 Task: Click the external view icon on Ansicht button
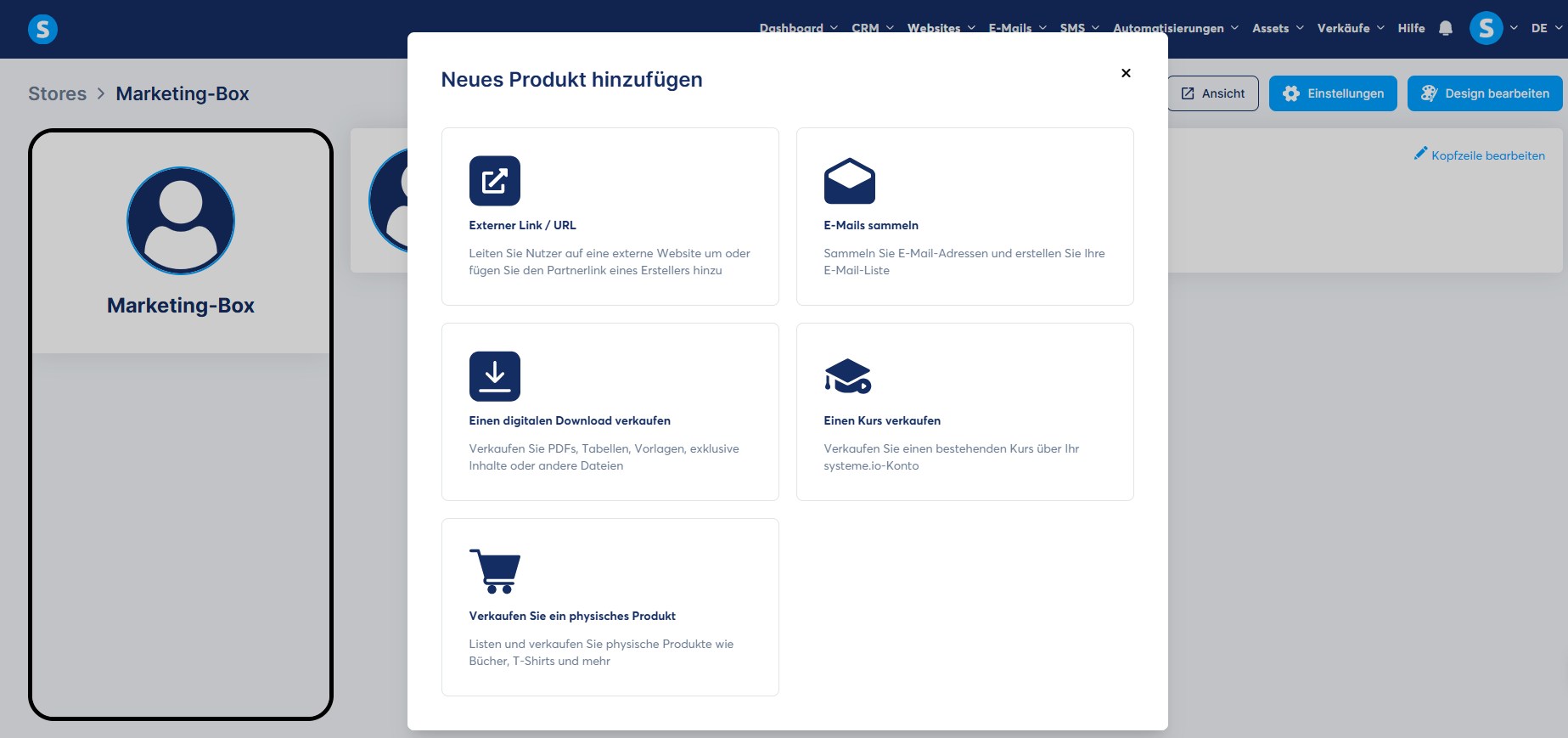[x=1188, y=93]
